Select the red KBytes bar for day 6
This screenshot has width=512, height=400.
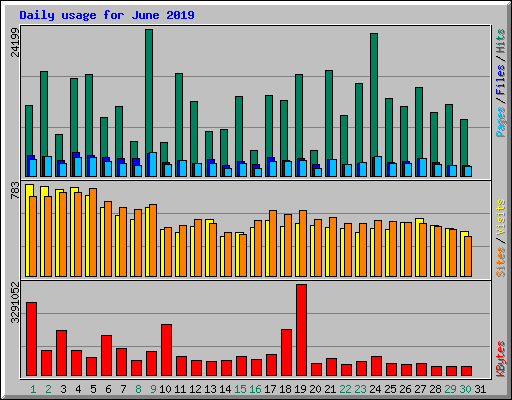(107, 356)
